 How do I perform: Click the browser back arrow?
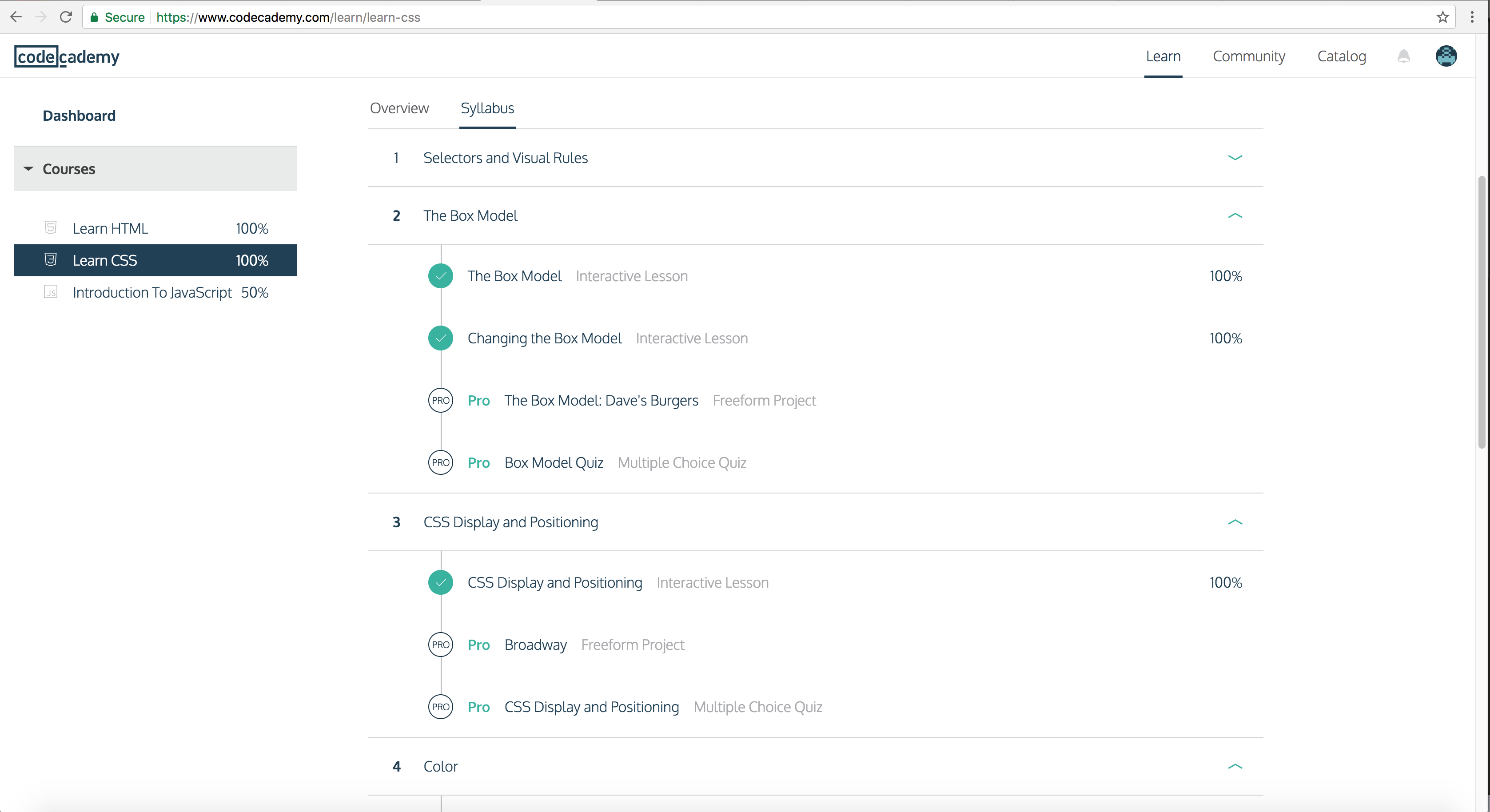[16, 17]
